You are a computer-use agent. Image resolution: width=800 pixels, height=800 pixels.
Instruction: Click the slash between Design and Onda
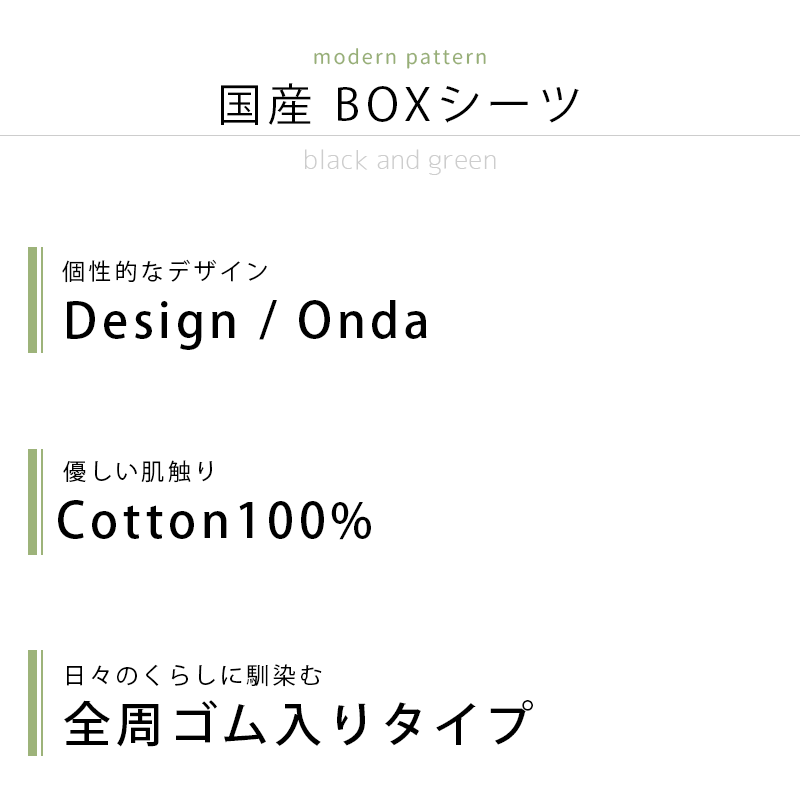(267, 322)
